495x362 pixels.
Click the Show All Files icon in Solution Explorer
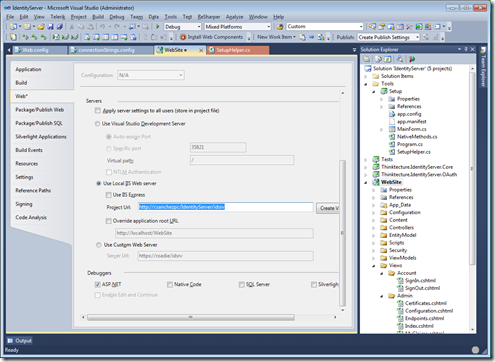[378, 59]
